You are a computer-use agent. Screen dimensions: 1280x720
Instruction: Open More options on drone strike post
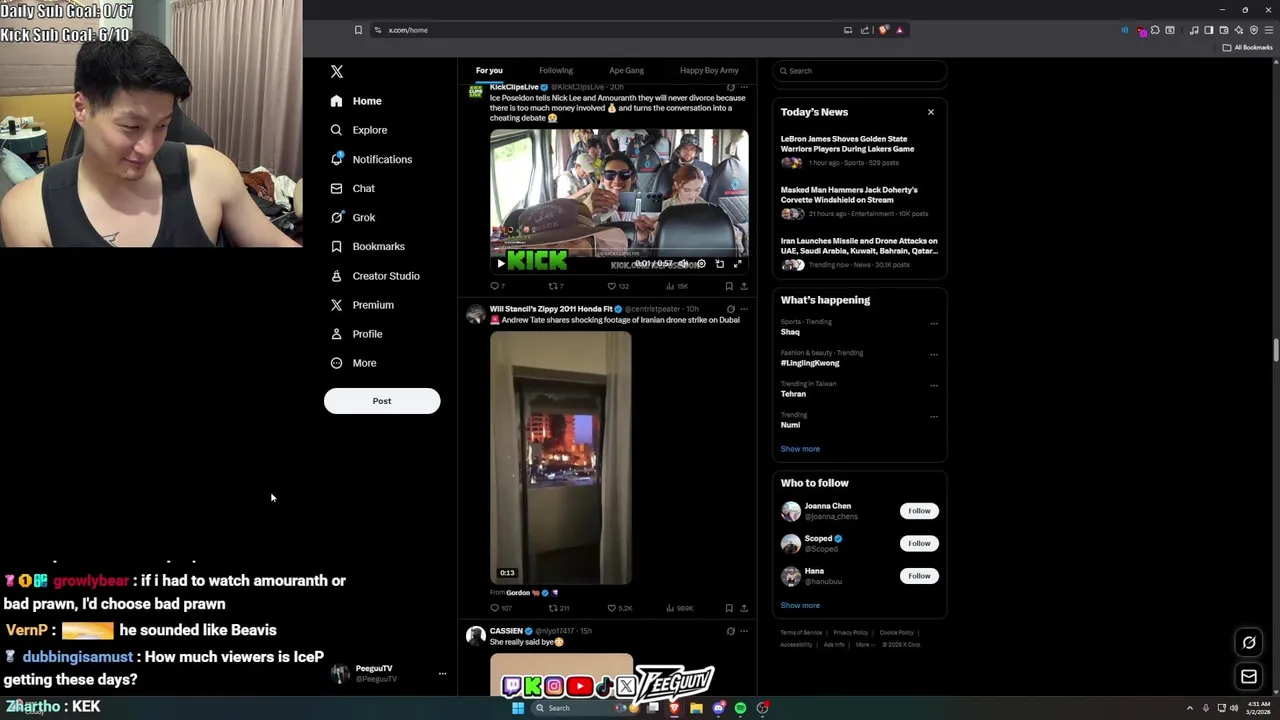point(744,309)
